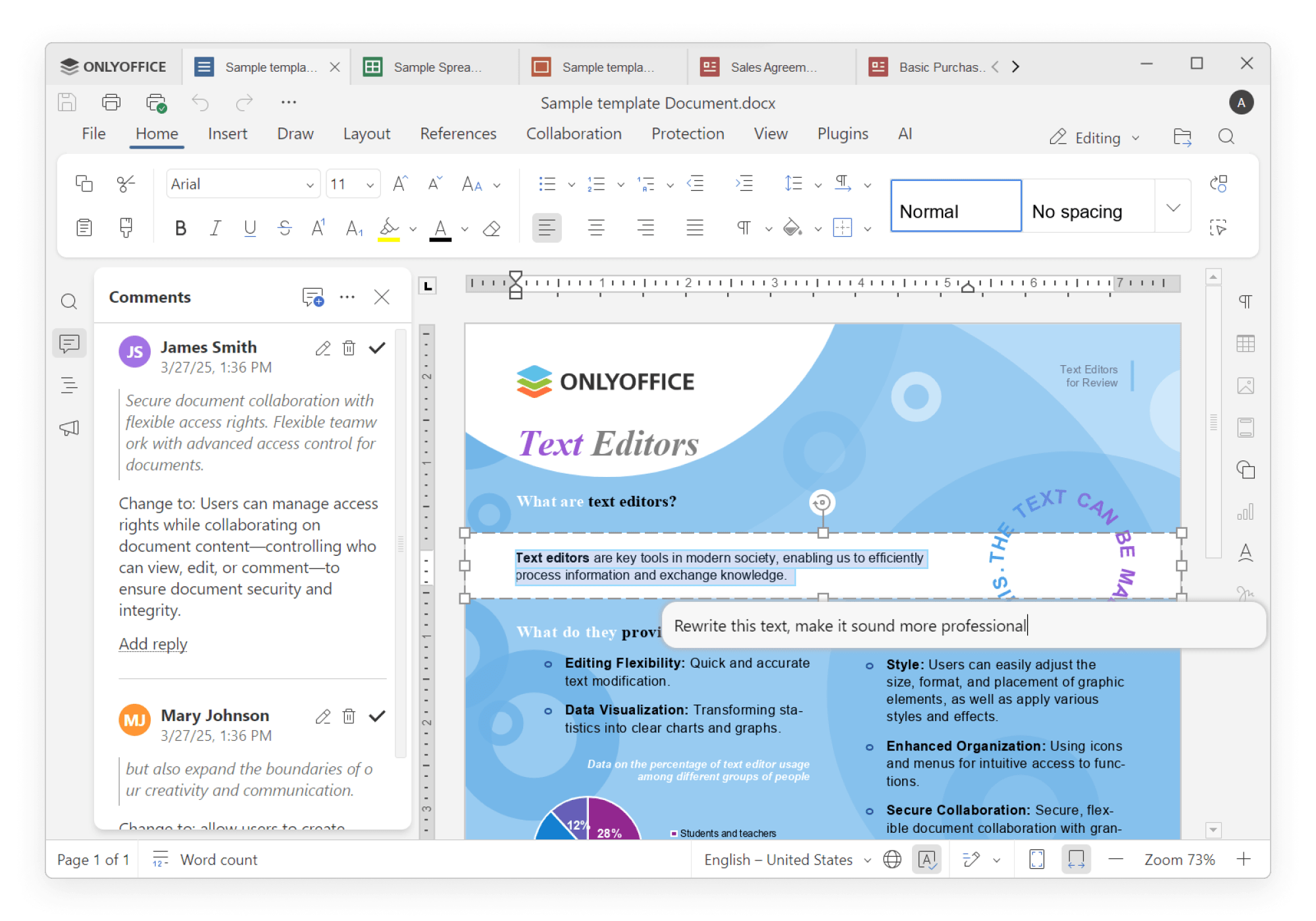Switch to the References ribbon tab
The image size is (1316, 921).
(x=459, y=134)
